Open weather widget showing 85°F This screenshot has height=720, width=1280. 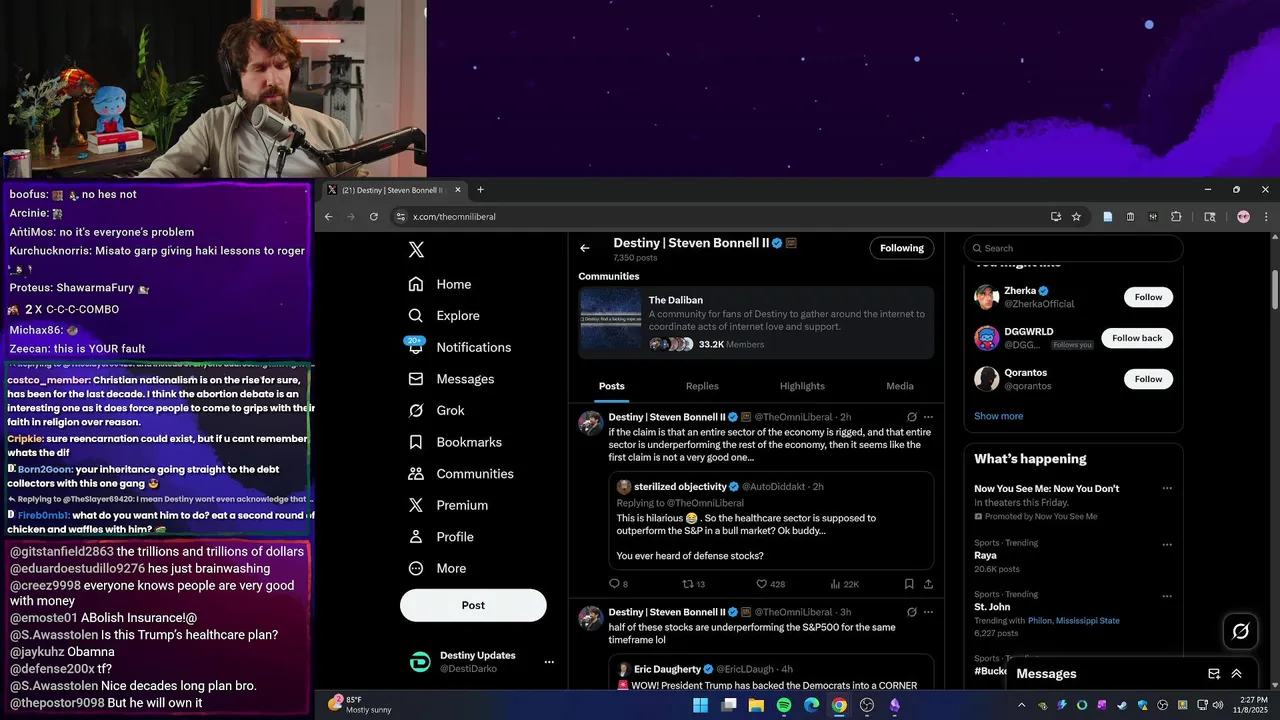pos(360,705)
